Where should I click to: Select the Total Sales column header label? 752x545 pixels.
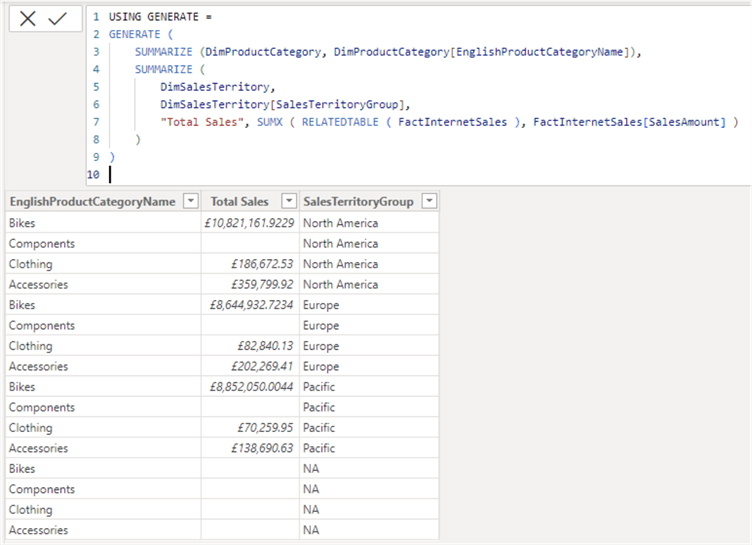pyautogui.click(x=238, y=202)
